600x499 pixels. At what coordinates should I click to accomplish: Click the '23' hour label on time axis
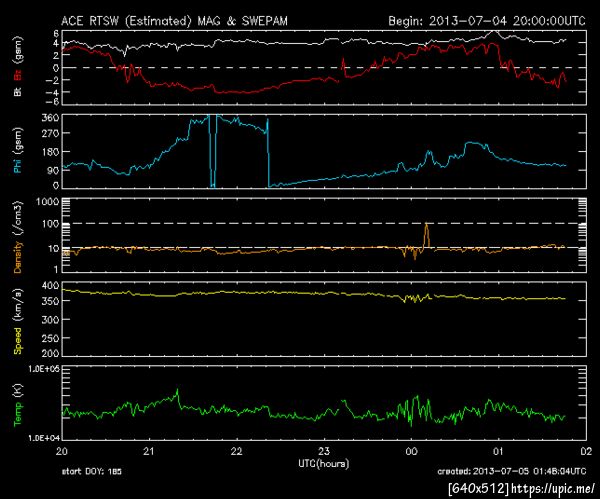pos(324,452)
